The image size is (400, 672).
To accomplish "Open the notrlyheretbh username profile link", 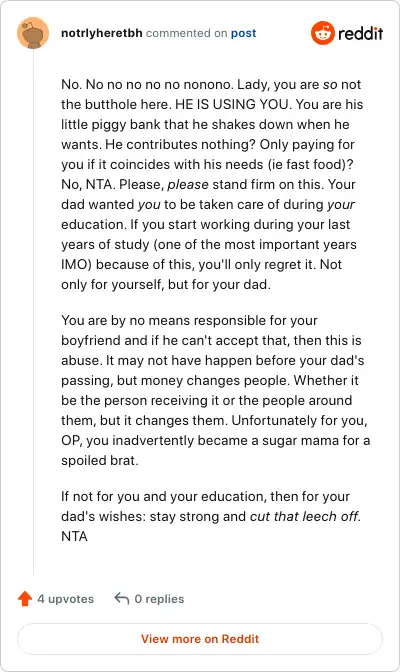I will (x=102, y=33).
